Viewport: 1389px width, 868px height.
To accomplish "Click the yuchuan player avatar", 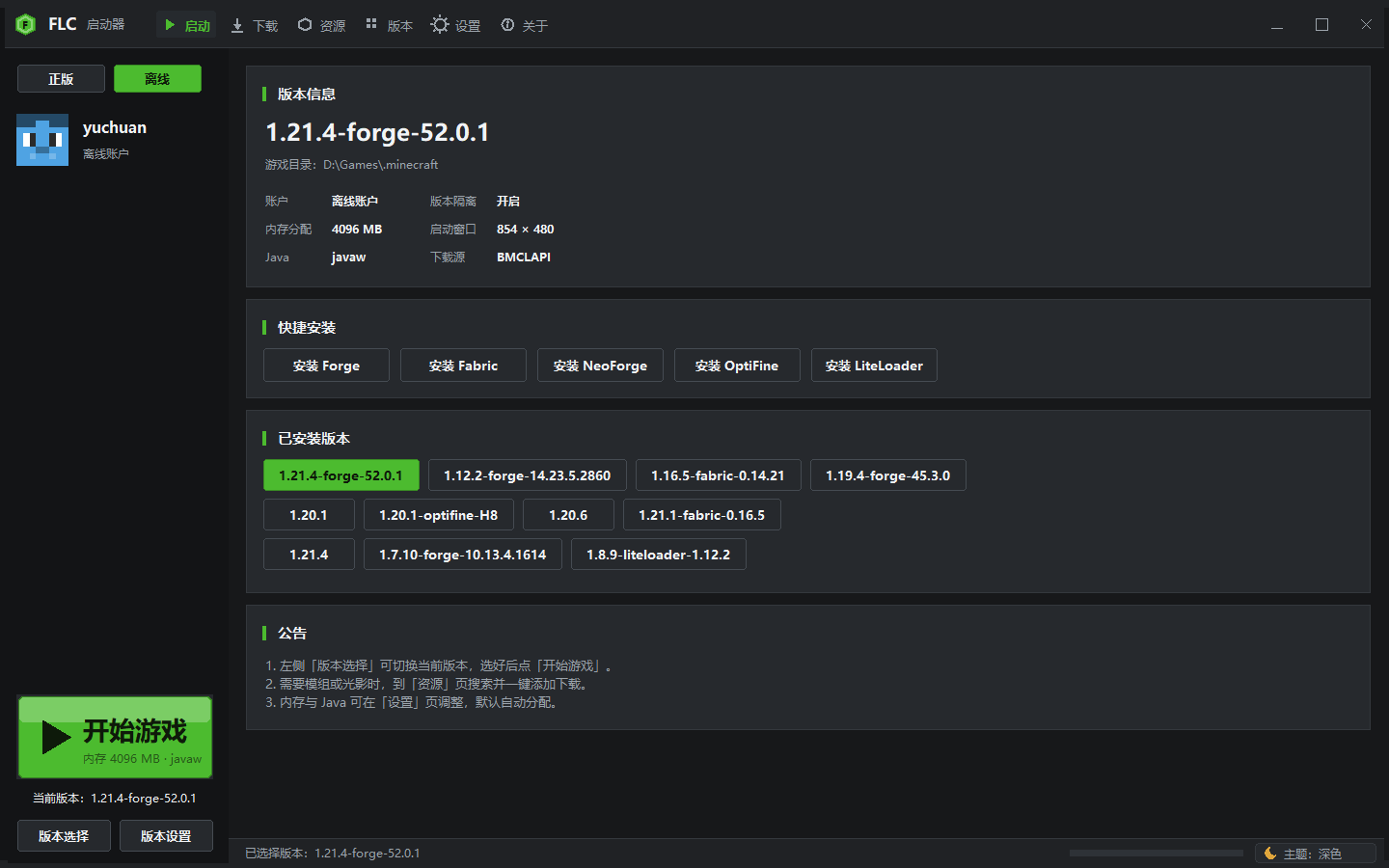I will pyautogui.click(x=42, y=140).
